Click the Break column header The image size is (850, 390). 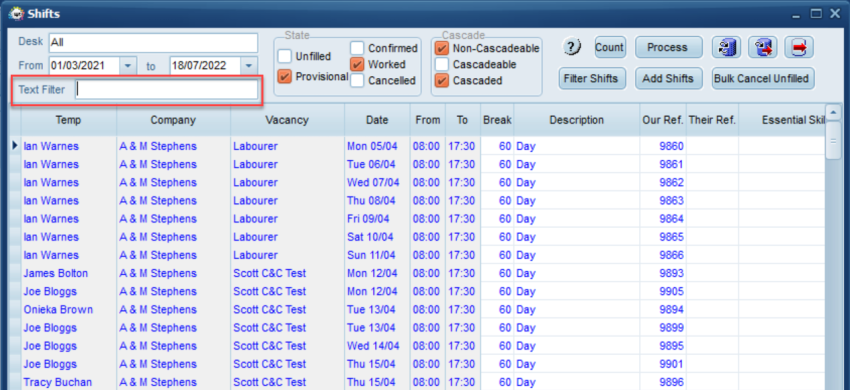point(497,120)
